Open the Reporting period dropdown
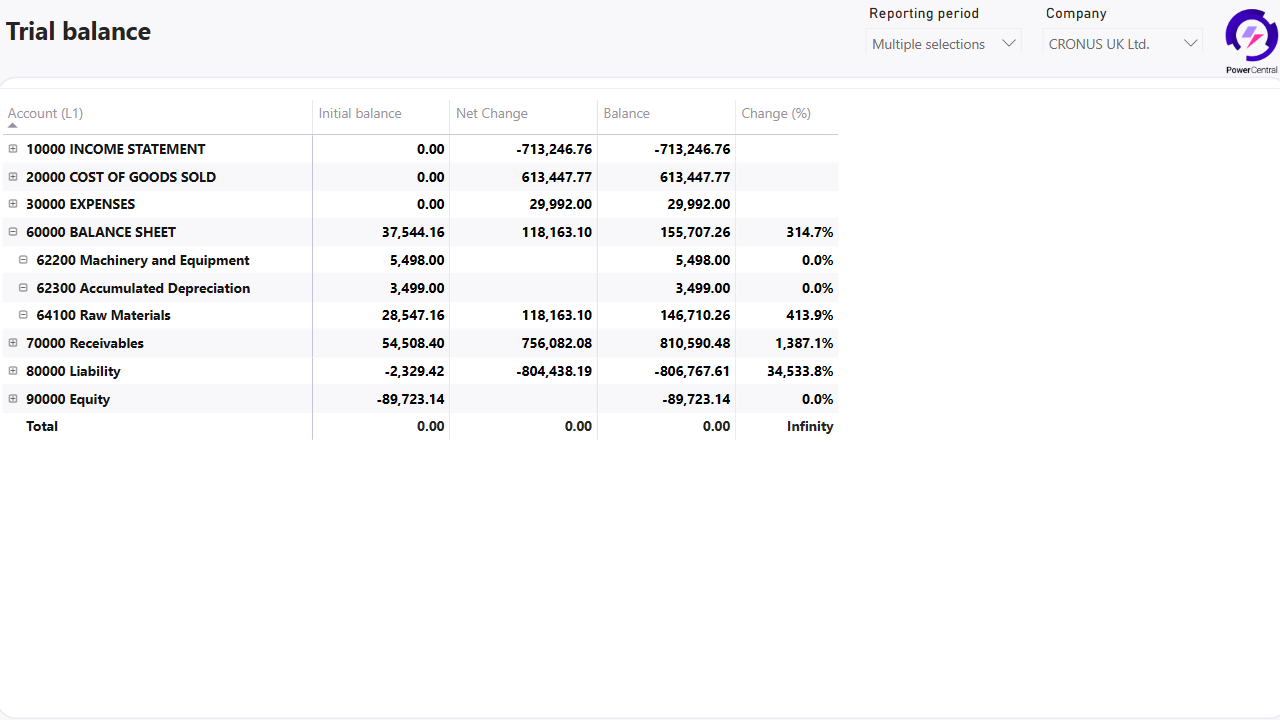This screenshot has width=1280, height=720. pyautogui.click(x=943, y=44)
